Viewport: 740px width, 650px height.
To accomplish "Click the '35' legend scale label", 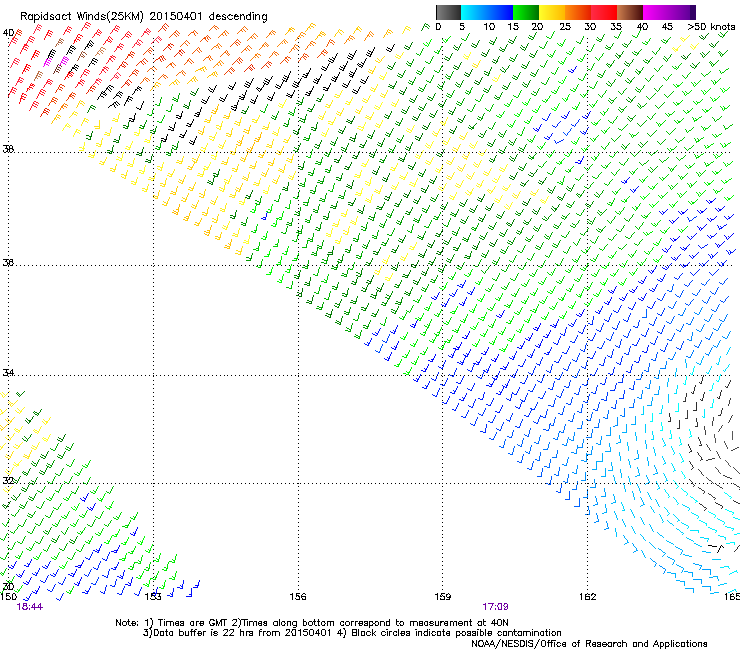I will click(x=616, y=26).
